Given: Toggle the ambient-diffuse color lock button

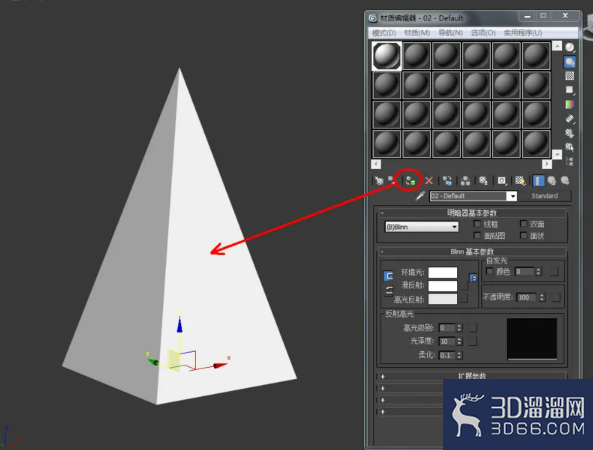Looking at the screenshot, I should (388, 276).
